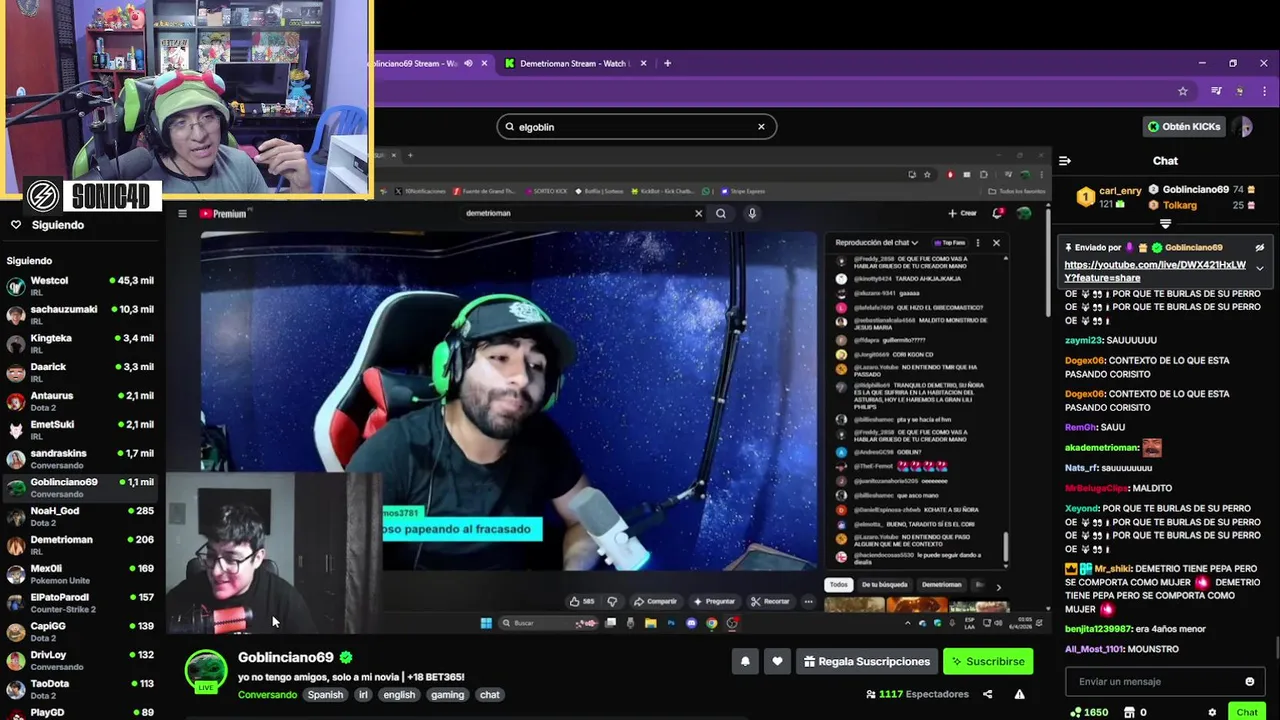Open Demetrioman channel in the sidebar
Screen dimensions: 1280x720
[81, 545]
